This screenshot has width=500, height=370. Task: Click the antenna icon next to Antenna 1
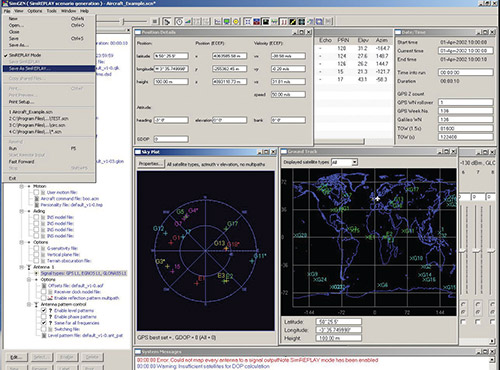click(29, 267)
